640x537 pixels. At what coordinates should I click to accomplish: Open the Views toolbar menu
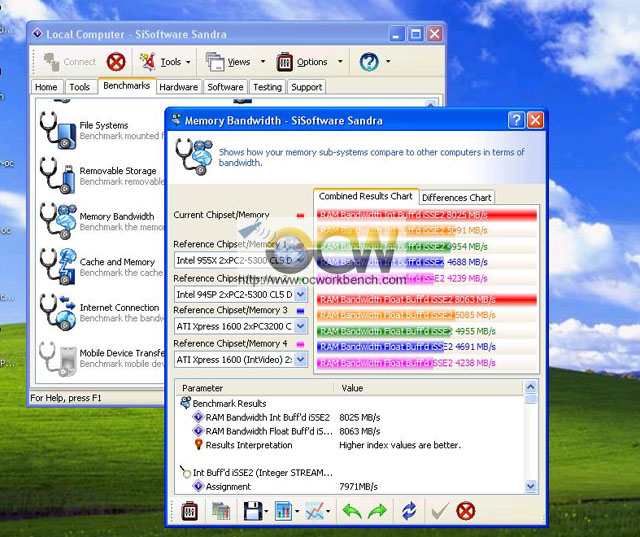coord(228,62)
